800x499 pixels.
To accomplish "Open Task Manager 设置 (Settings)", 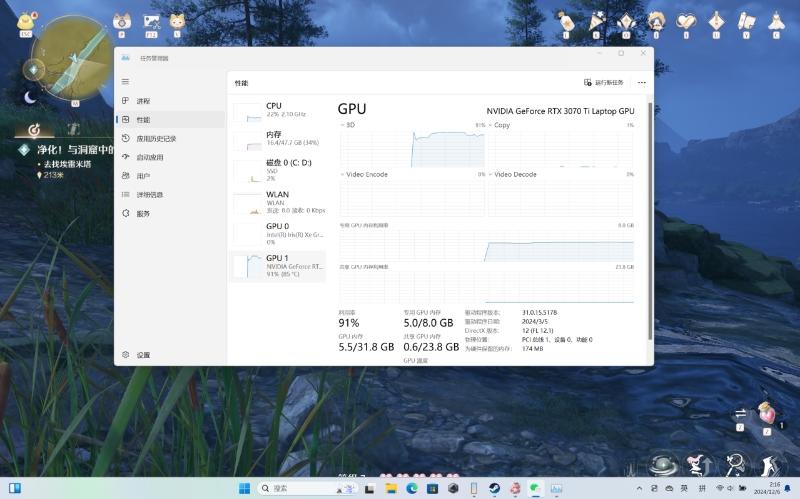I will coord(170,355).
